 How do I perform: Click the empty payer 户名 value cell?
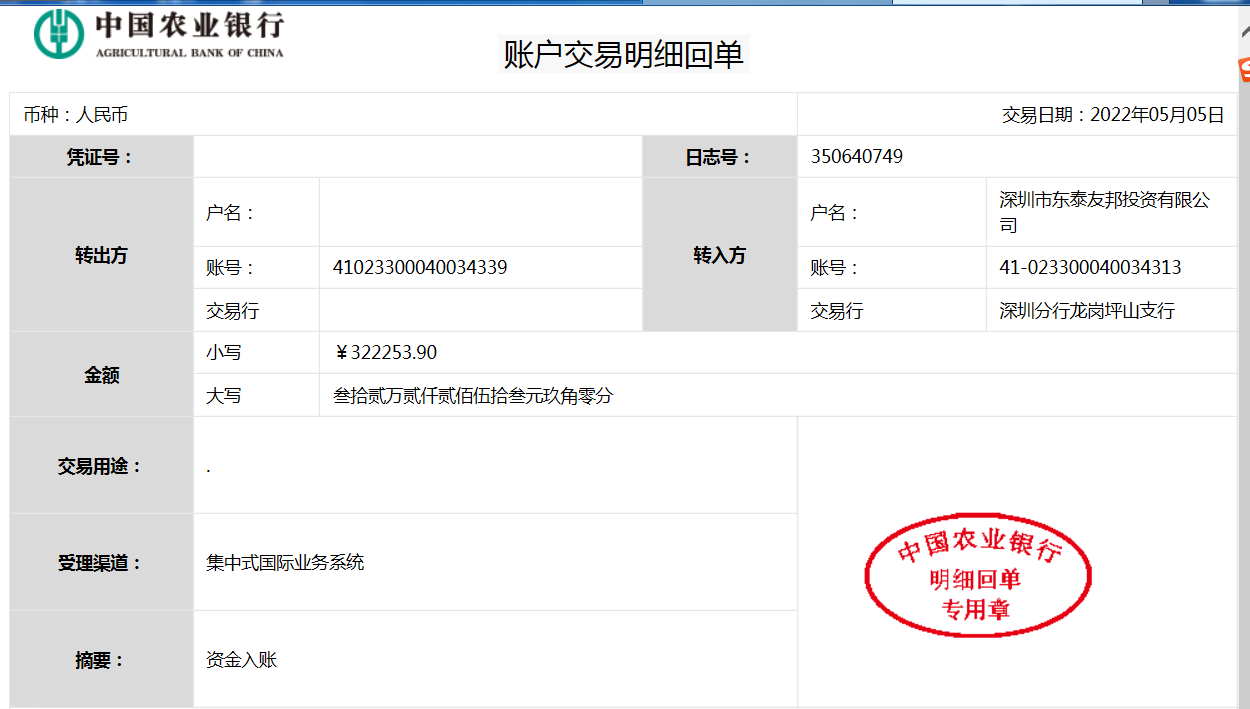(x=480, y=212)
